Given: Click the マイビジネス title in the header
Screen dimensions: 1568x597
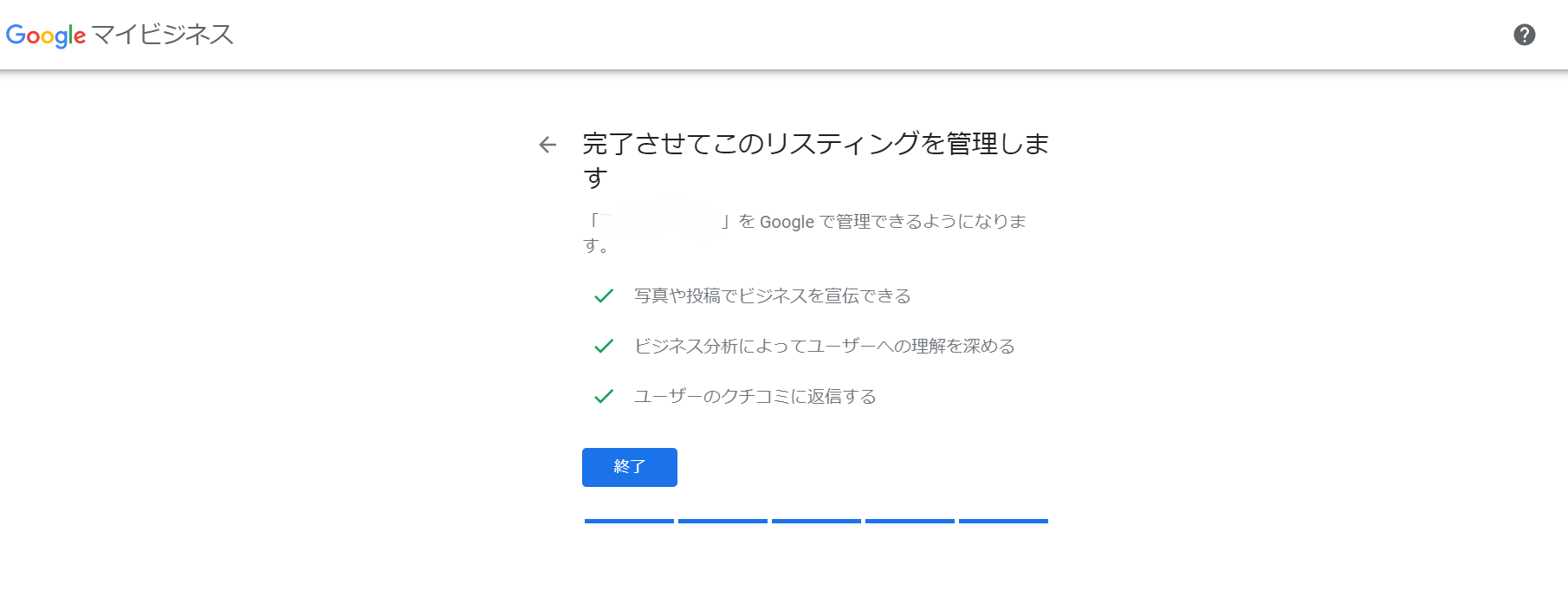Looking at the screenshot, I should [x=163, y=35].
